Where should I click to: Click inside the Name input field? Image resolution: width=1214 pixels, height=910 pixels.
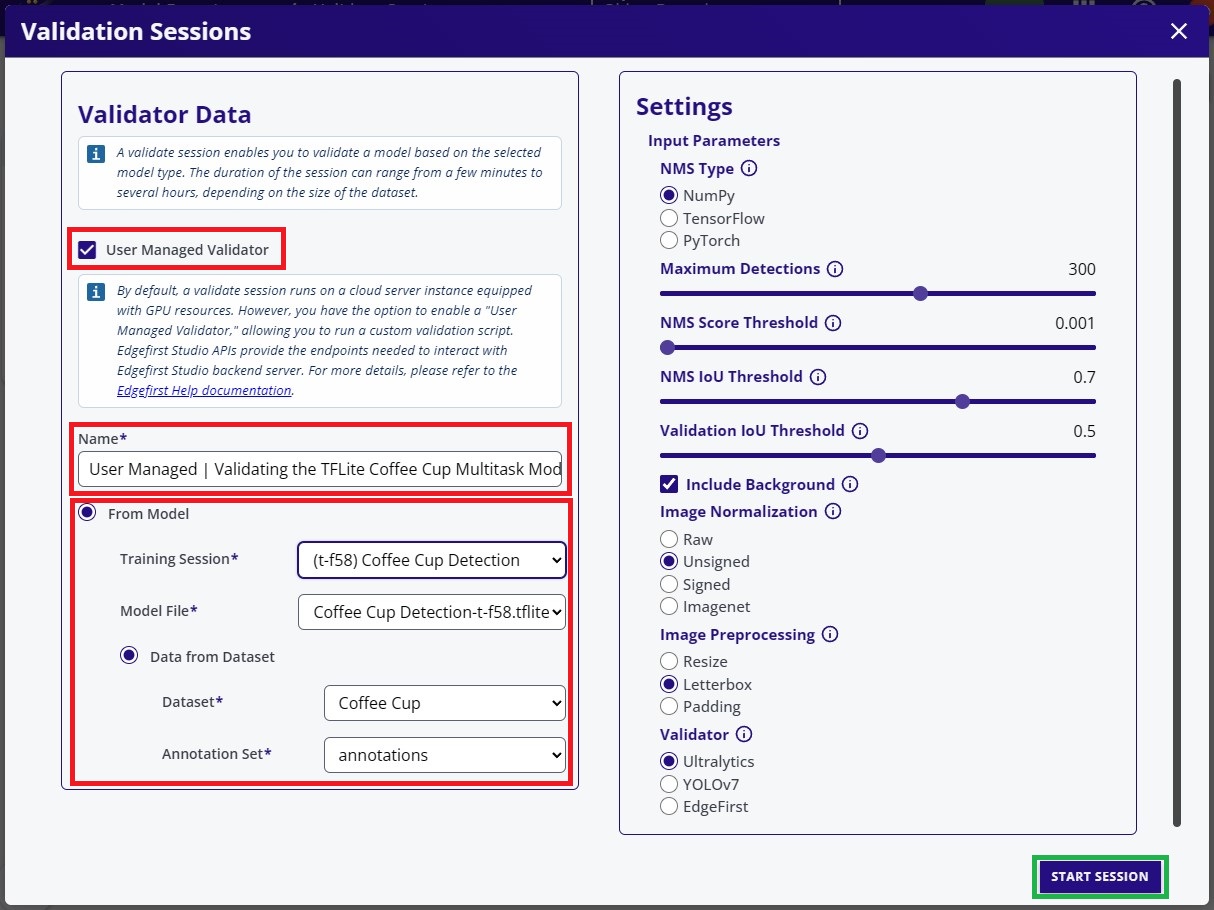click(320, 468)
